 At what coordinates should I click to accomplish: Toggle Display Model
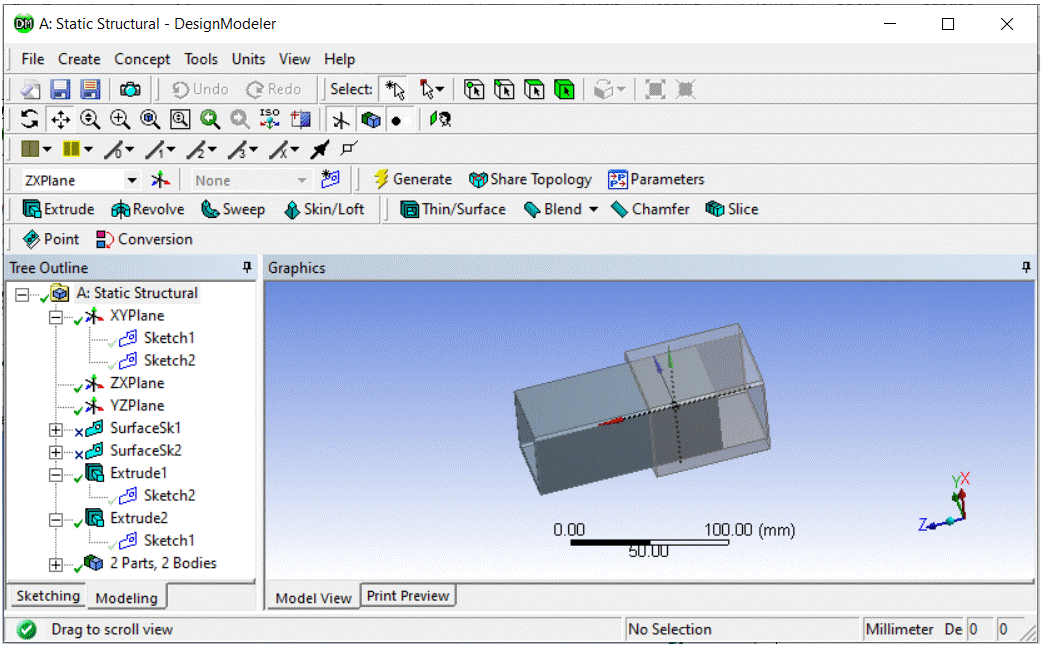[371, 120]
